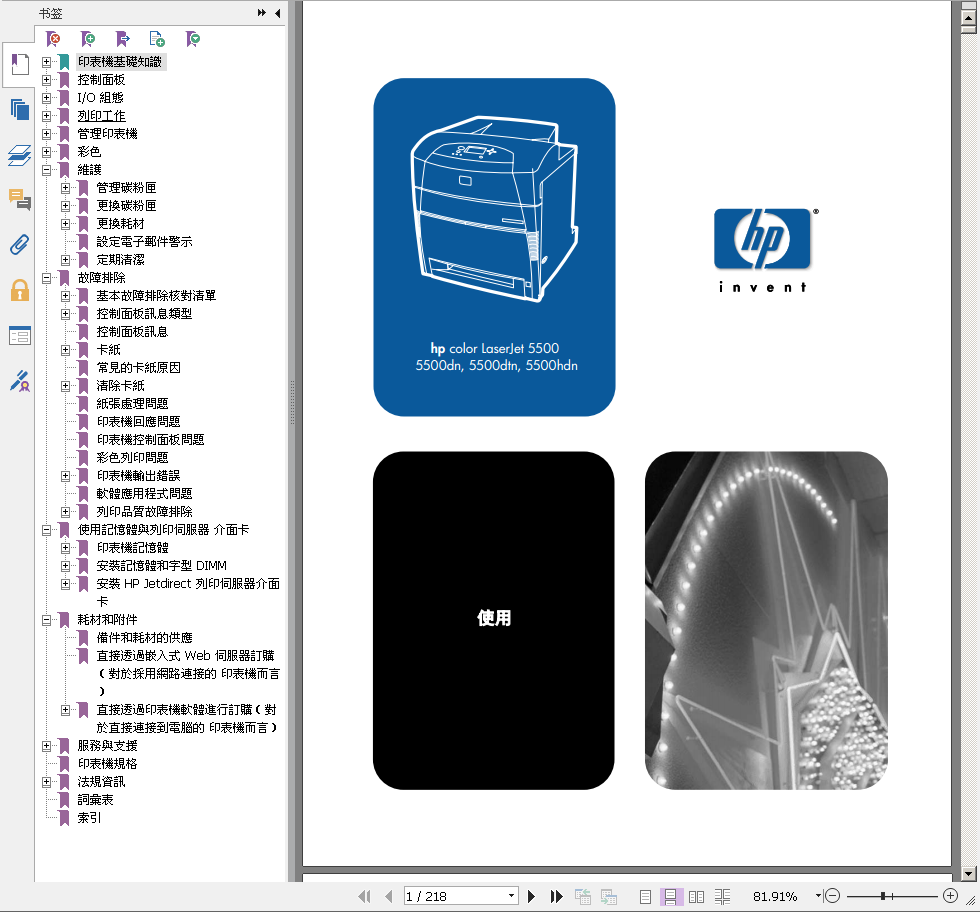The width and height of the screenshot is (980, 912).
Task: Switch to continuous facing layout
Action: coord(722,897)
